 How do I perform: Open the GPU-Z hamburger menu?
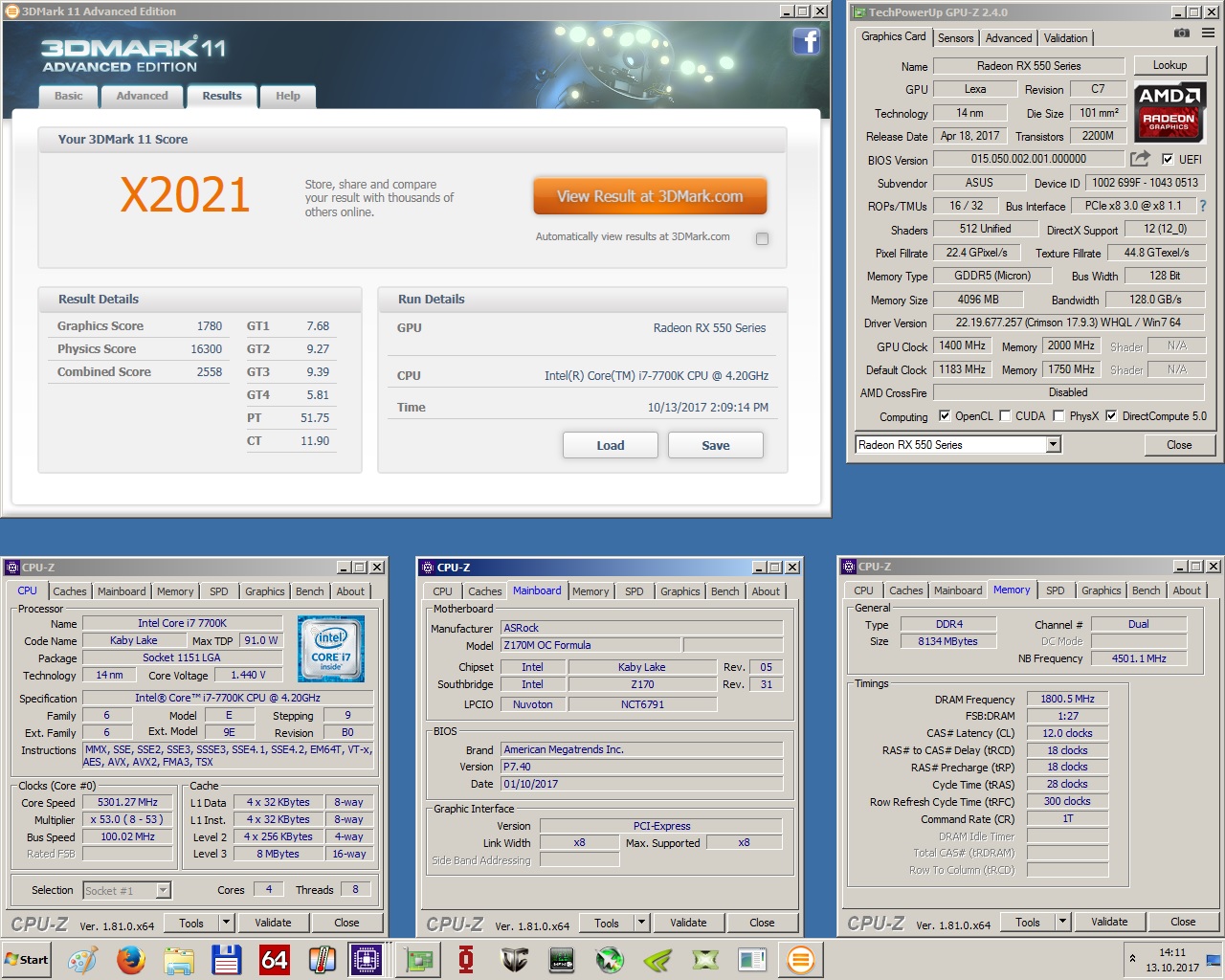coord(1208,33)
